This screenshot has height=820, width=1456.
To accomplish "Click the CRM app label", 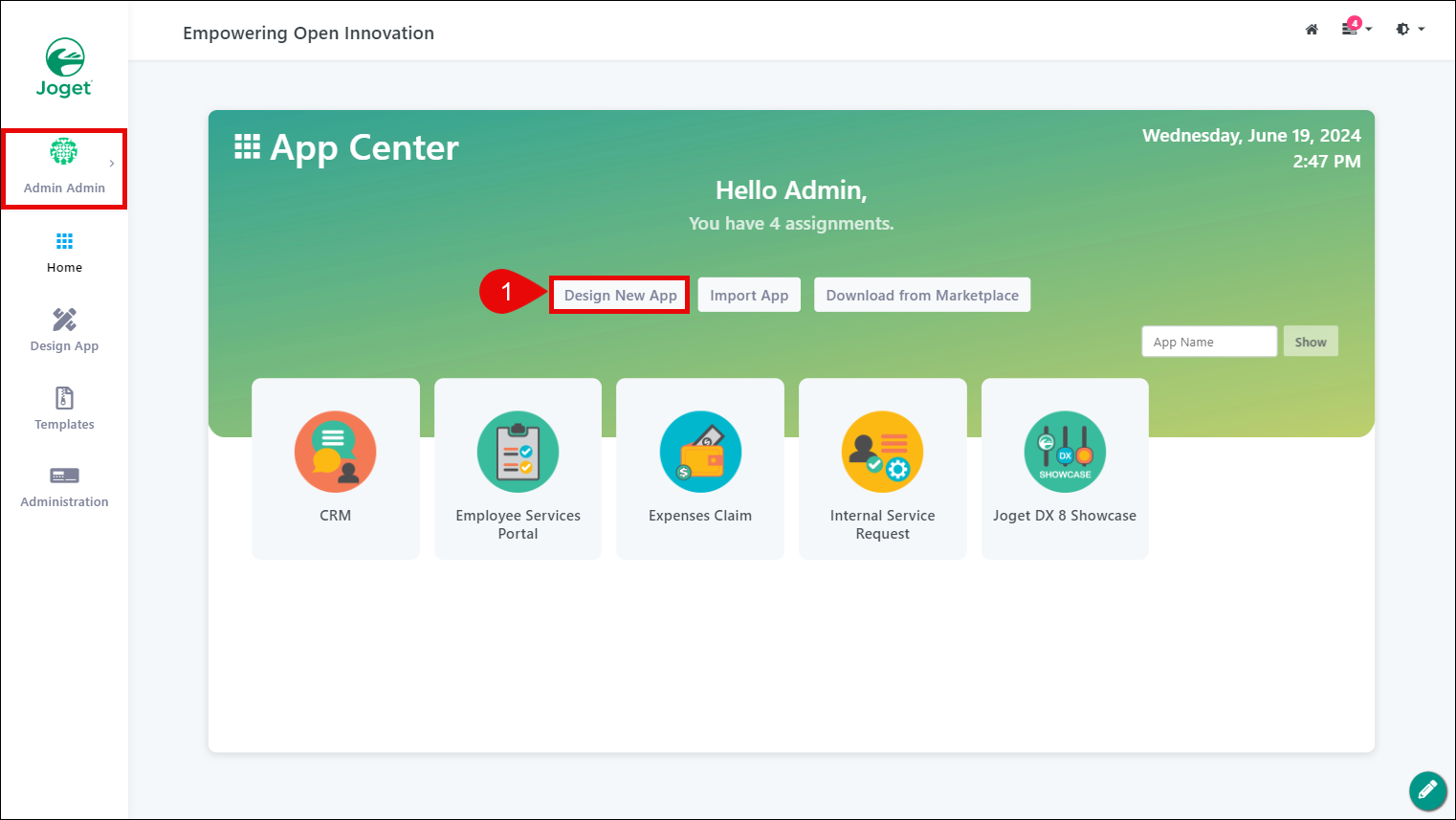I will pos(335,515).
